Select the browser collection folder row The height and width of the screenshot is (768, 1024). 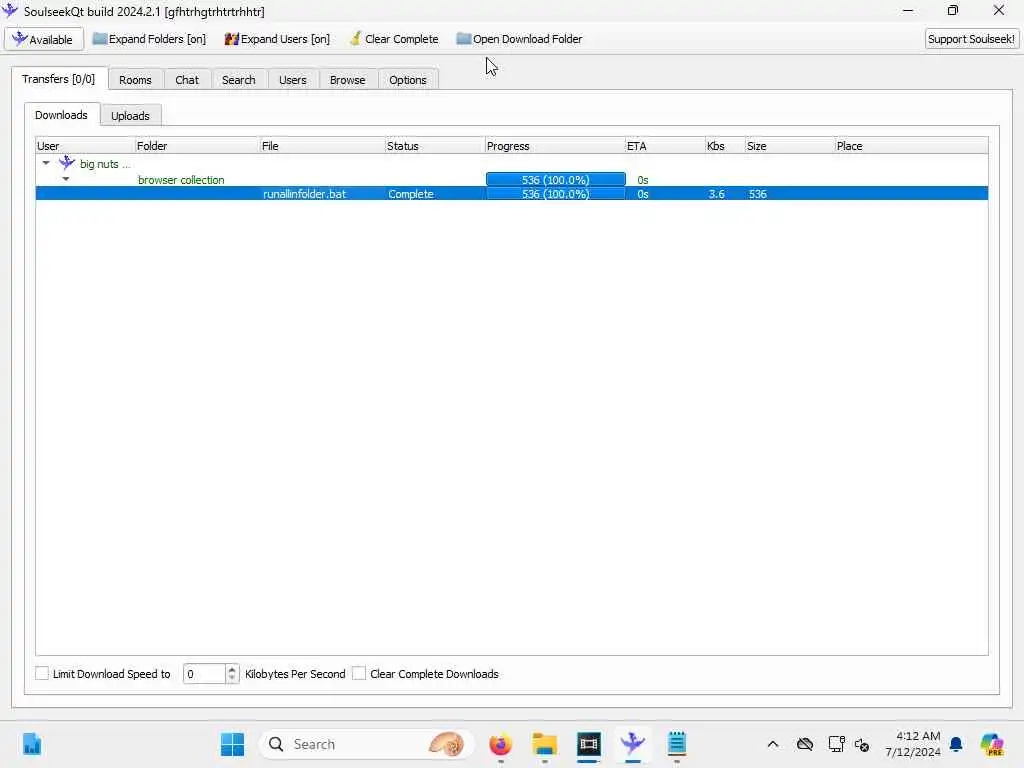[512, 180]
